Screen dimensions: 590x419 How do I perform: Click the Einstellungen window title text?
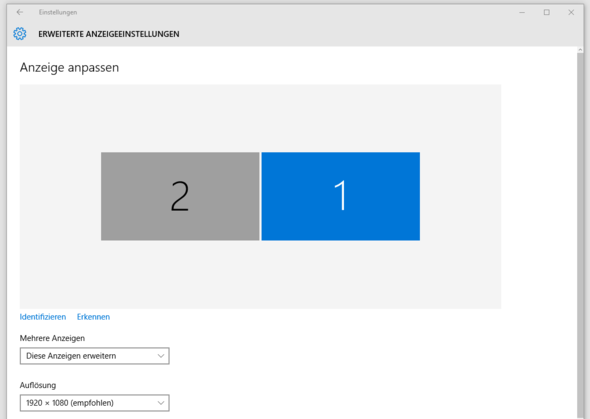[58, 12]
